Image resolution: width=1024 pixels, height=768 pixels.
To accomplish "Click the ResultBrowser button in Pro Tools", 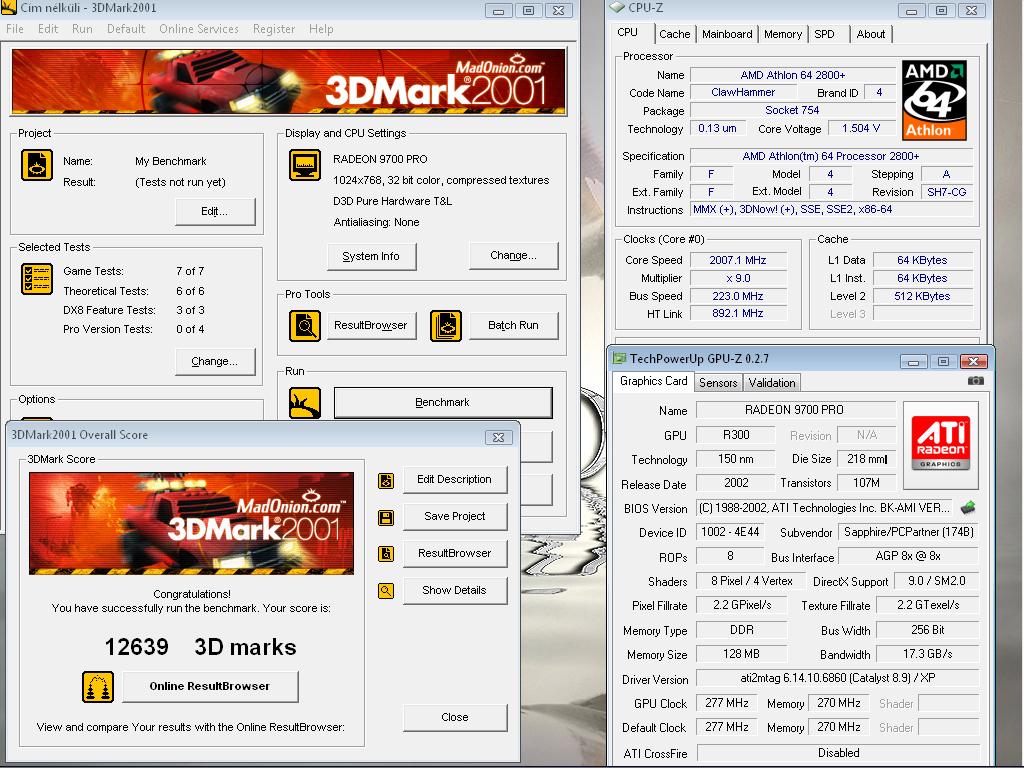I will tap(371, 325).
